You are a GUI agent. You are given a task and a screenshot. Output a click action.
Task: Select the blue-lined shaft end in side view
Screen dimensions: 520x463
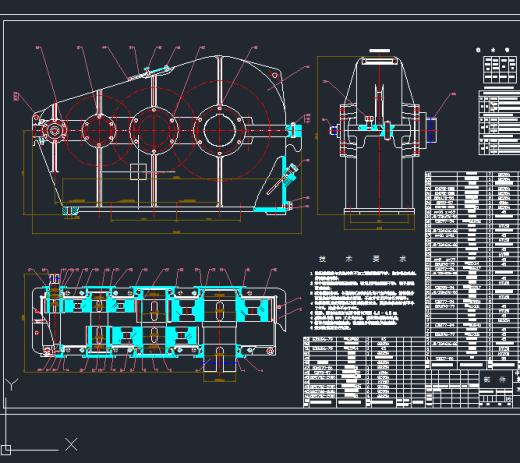(431, 130)
